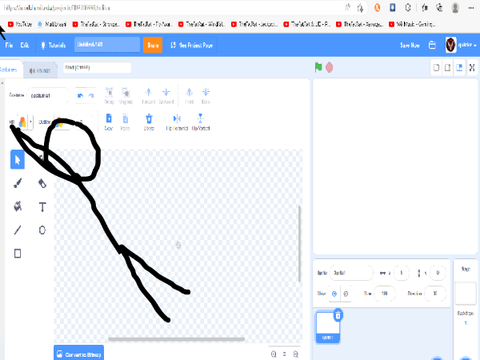Select the Rectangle tool

pyautogui.click(x=17, y=254)
